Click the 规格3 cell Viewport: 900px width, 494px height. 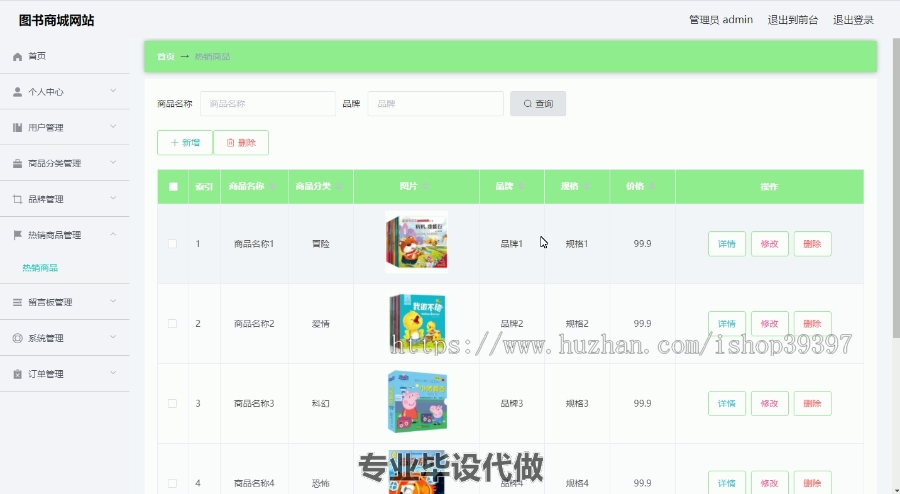pos(577,403)
